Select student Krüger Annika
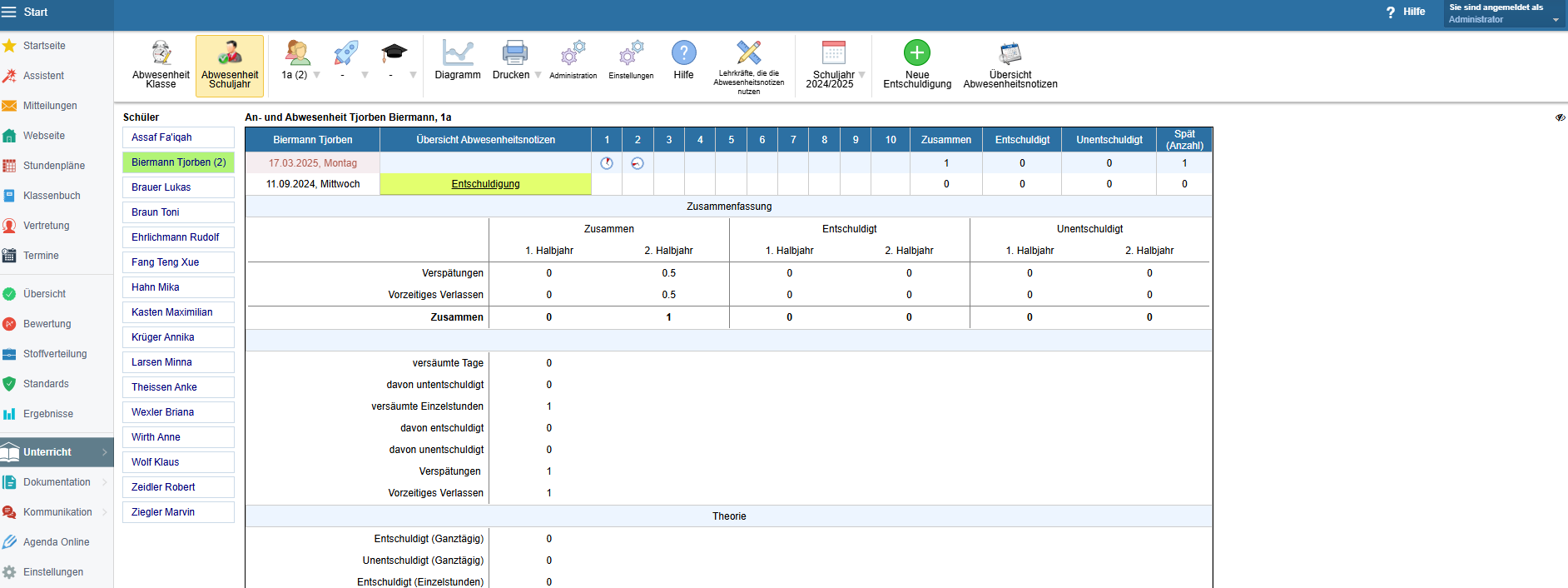1568x588 pixels. pyautogui.click(x=163, y=337)
